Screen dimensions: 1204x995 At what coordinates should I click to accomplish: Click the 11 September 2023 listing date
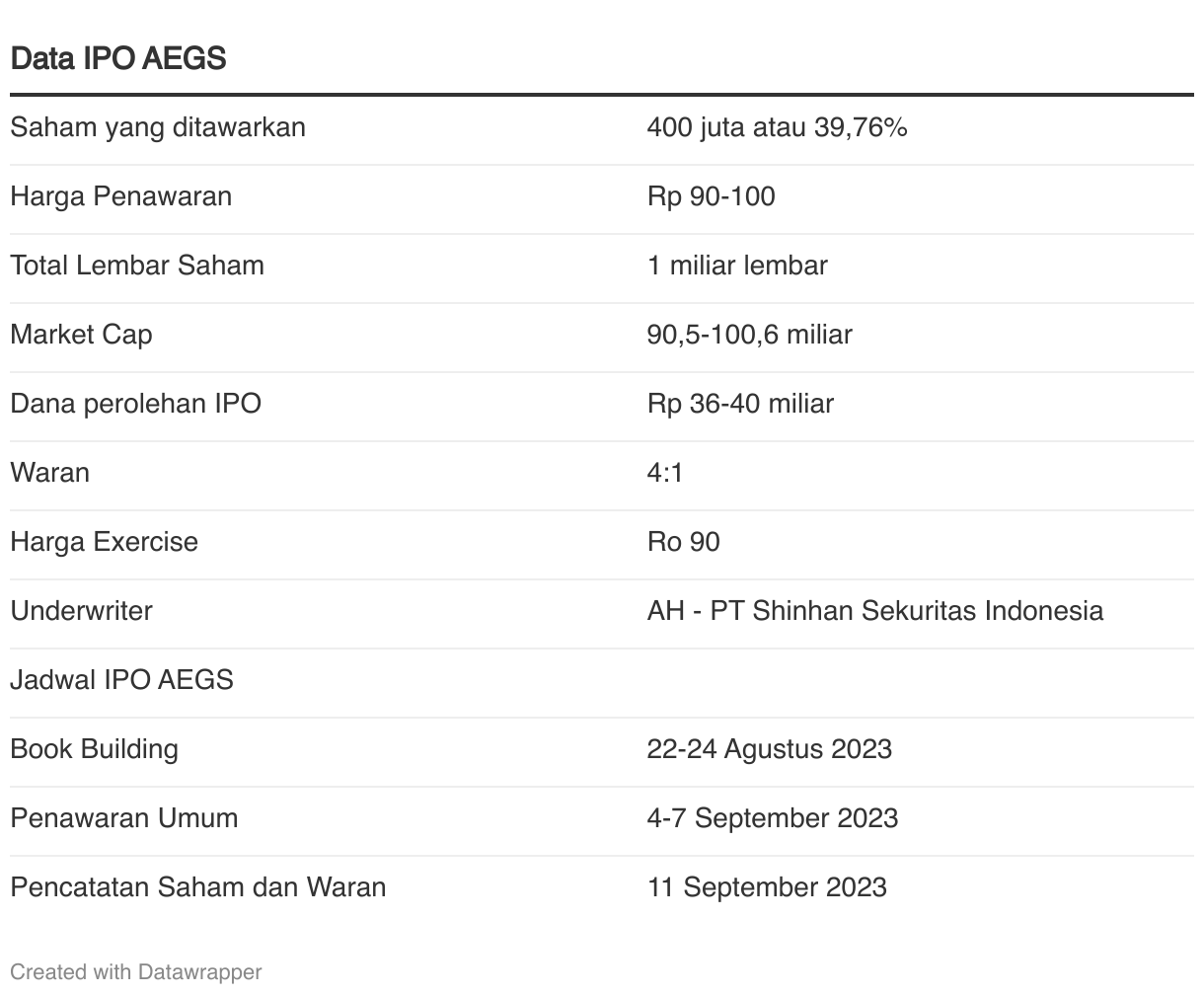[x=767, y=887]
